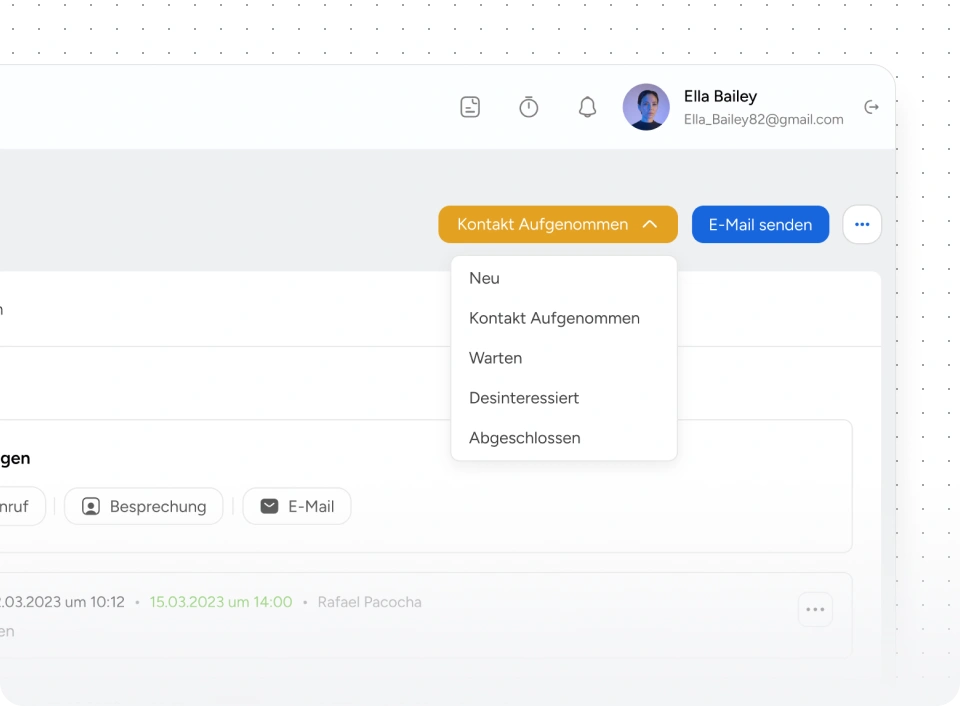Click the logout arrow icon

[871, 107]
